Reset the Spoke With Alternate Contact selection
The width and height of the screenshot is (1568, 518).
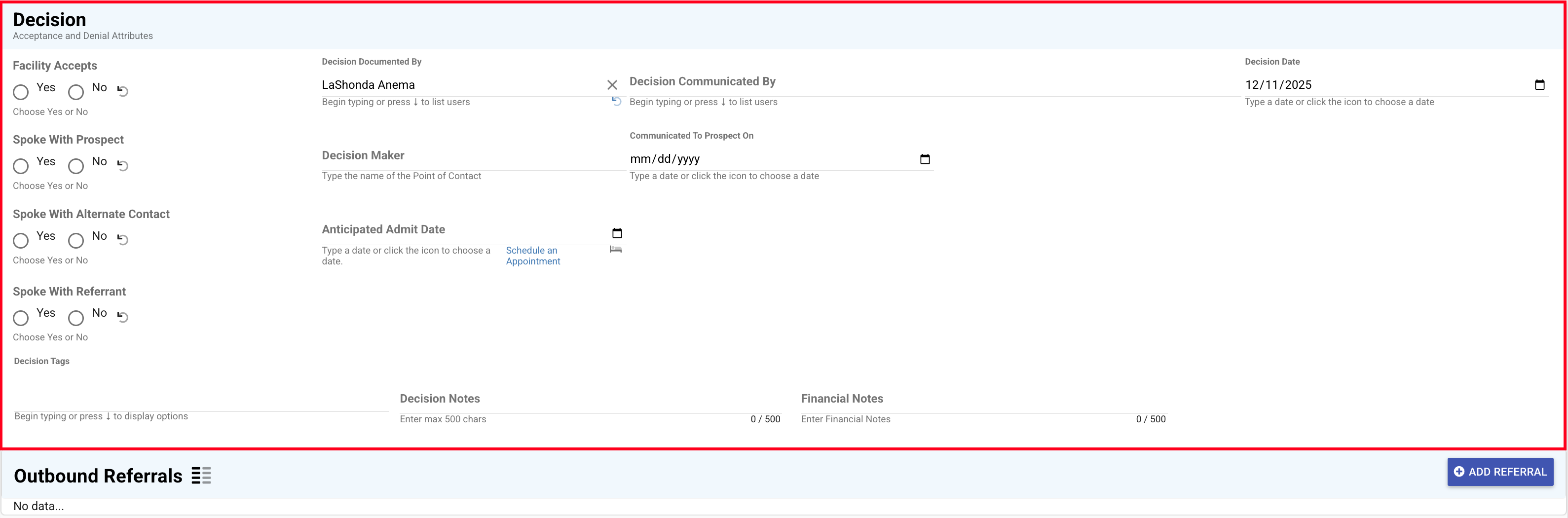click(x=122, y=240)
